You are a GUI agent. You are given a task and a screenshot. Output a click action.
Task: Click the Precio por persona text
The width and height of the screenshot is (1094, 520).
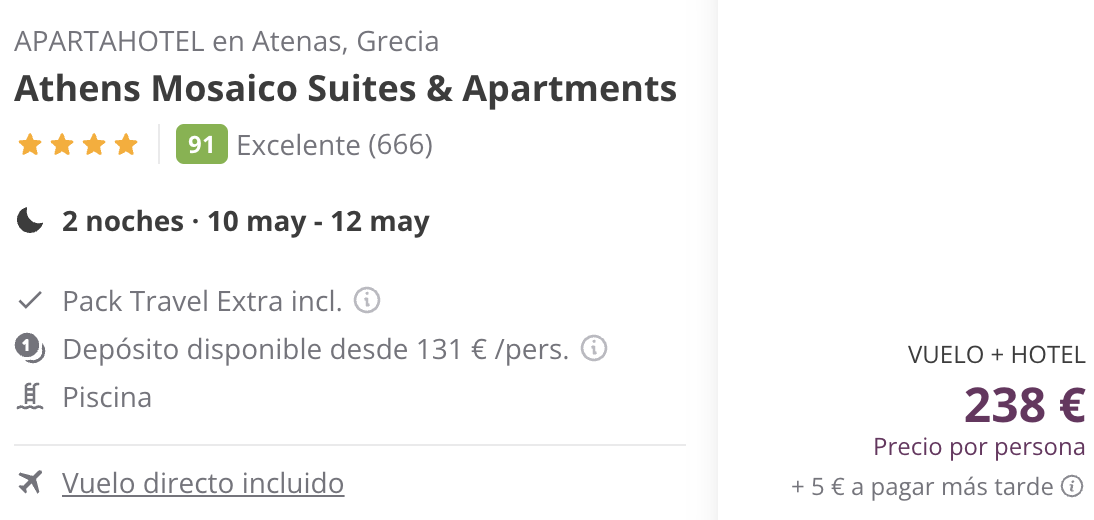[x=980, y=447]
